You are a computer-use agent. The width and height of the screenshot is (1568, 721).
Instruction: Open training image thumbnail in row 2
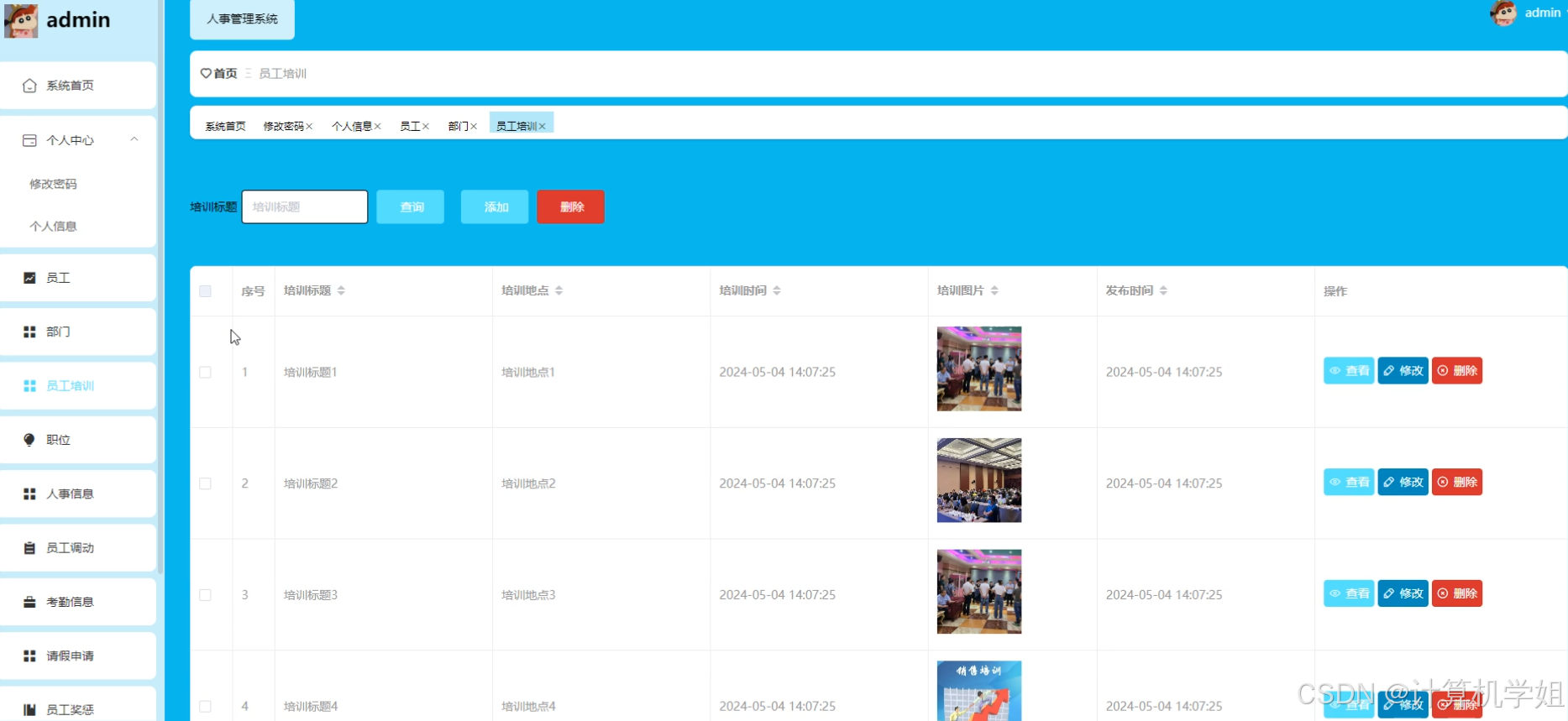tap(979, 480)
